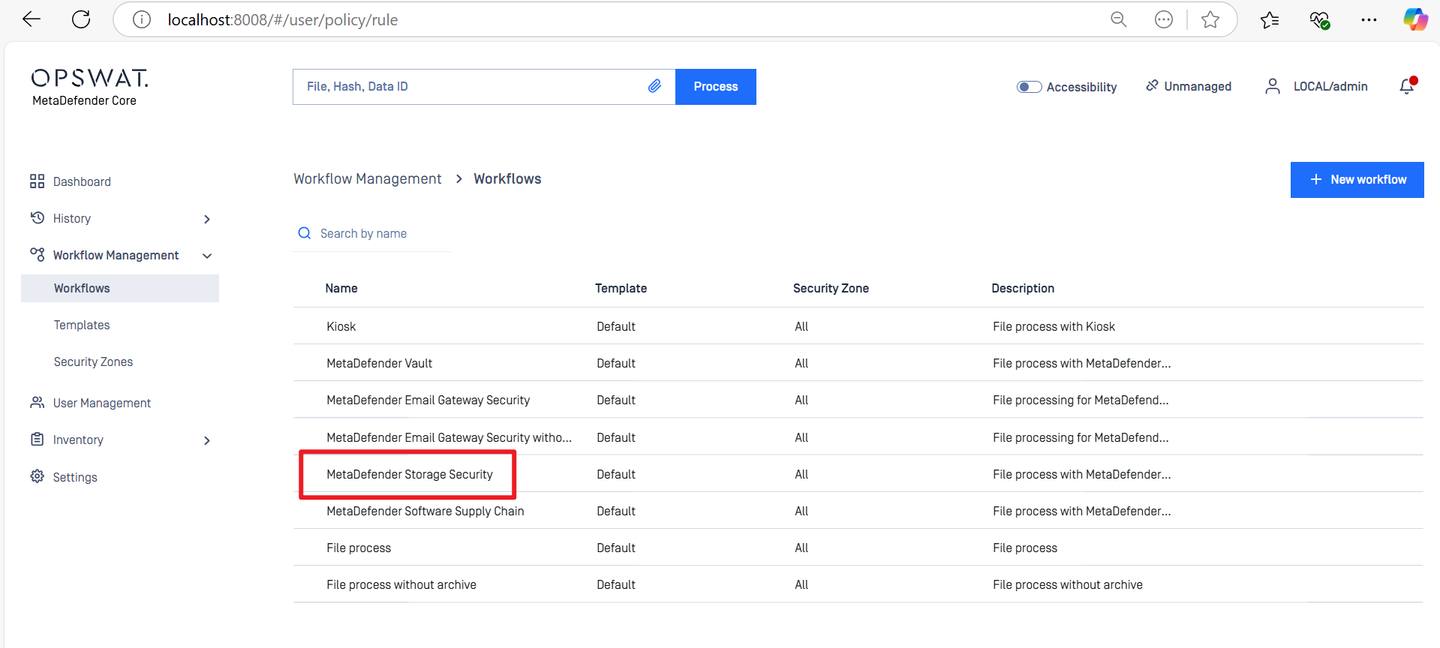Open the zoom magnifier icon in address bar

1119,19
